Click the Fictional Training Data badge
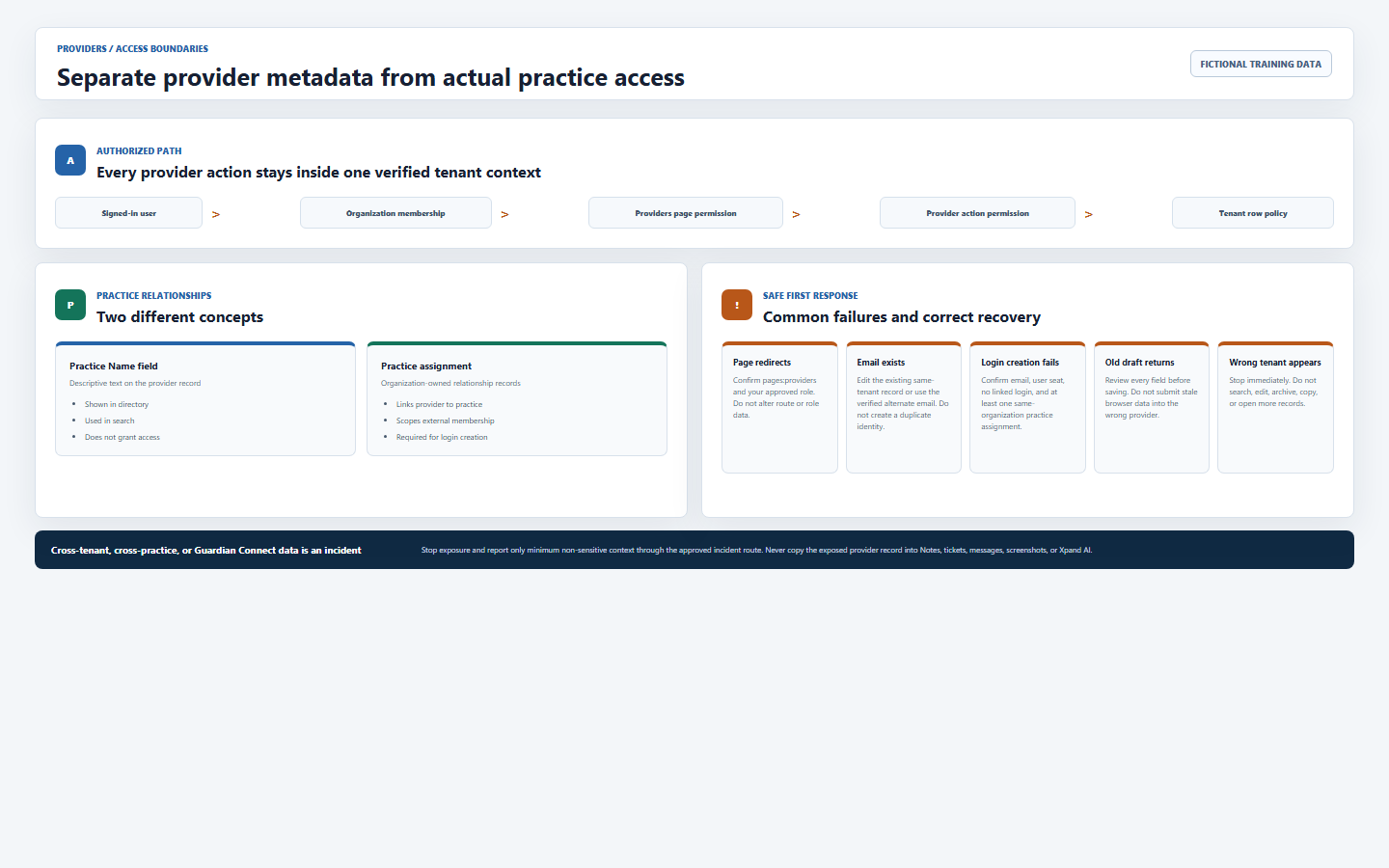 click(1261, 64)
